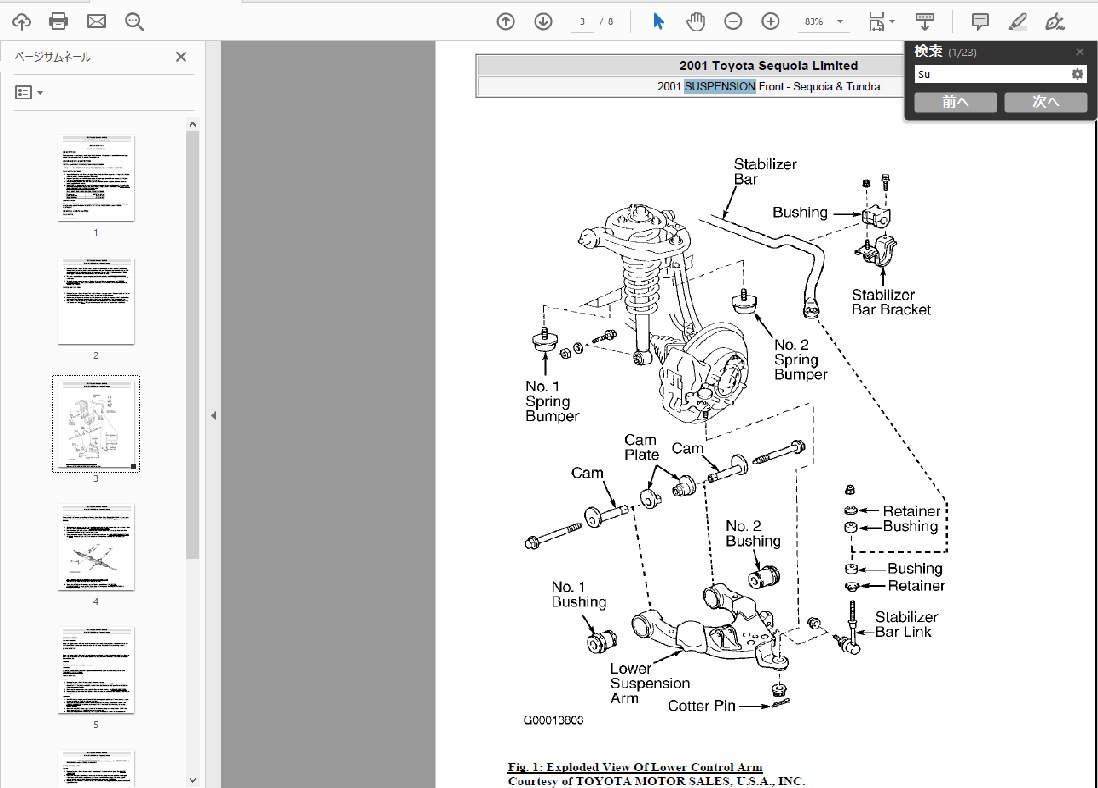Select page 2 thumbnail
Screen dimensions: 1098x788
tap(96, 302)
